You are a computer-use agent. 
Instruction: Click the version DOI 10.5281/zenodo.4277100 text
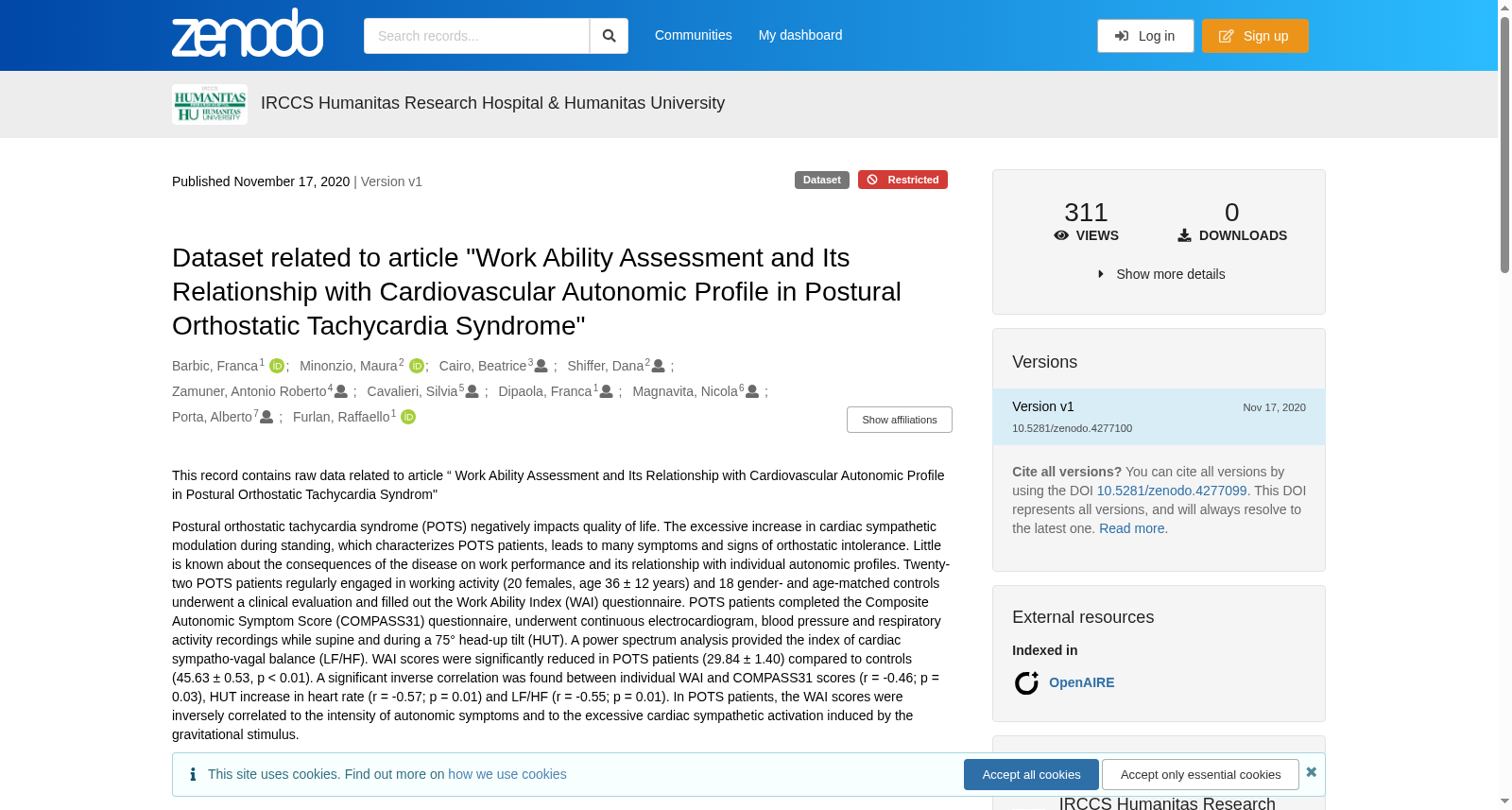(1073, 428)
